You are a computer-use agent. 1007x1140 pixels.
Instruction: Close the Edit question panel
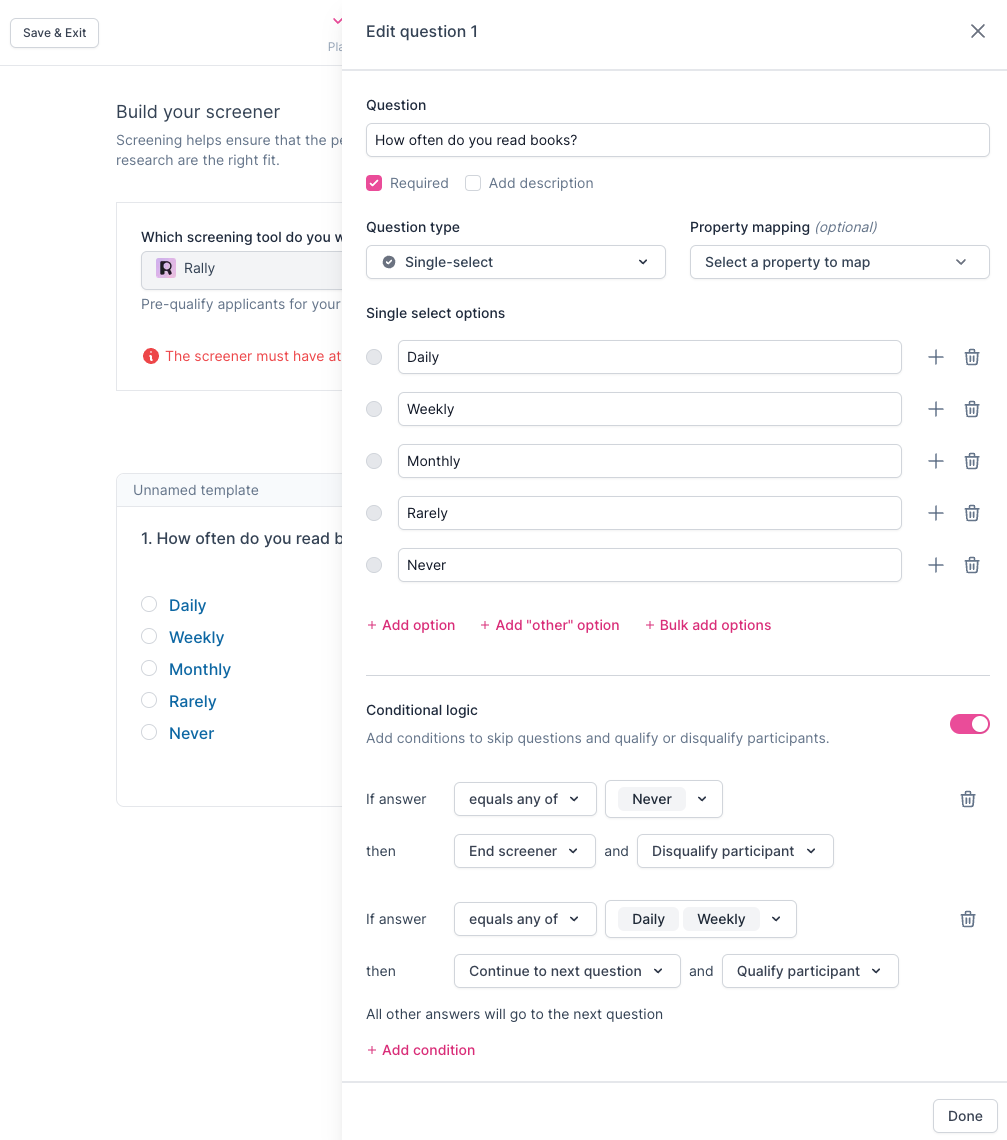click(x=977, y=31)
